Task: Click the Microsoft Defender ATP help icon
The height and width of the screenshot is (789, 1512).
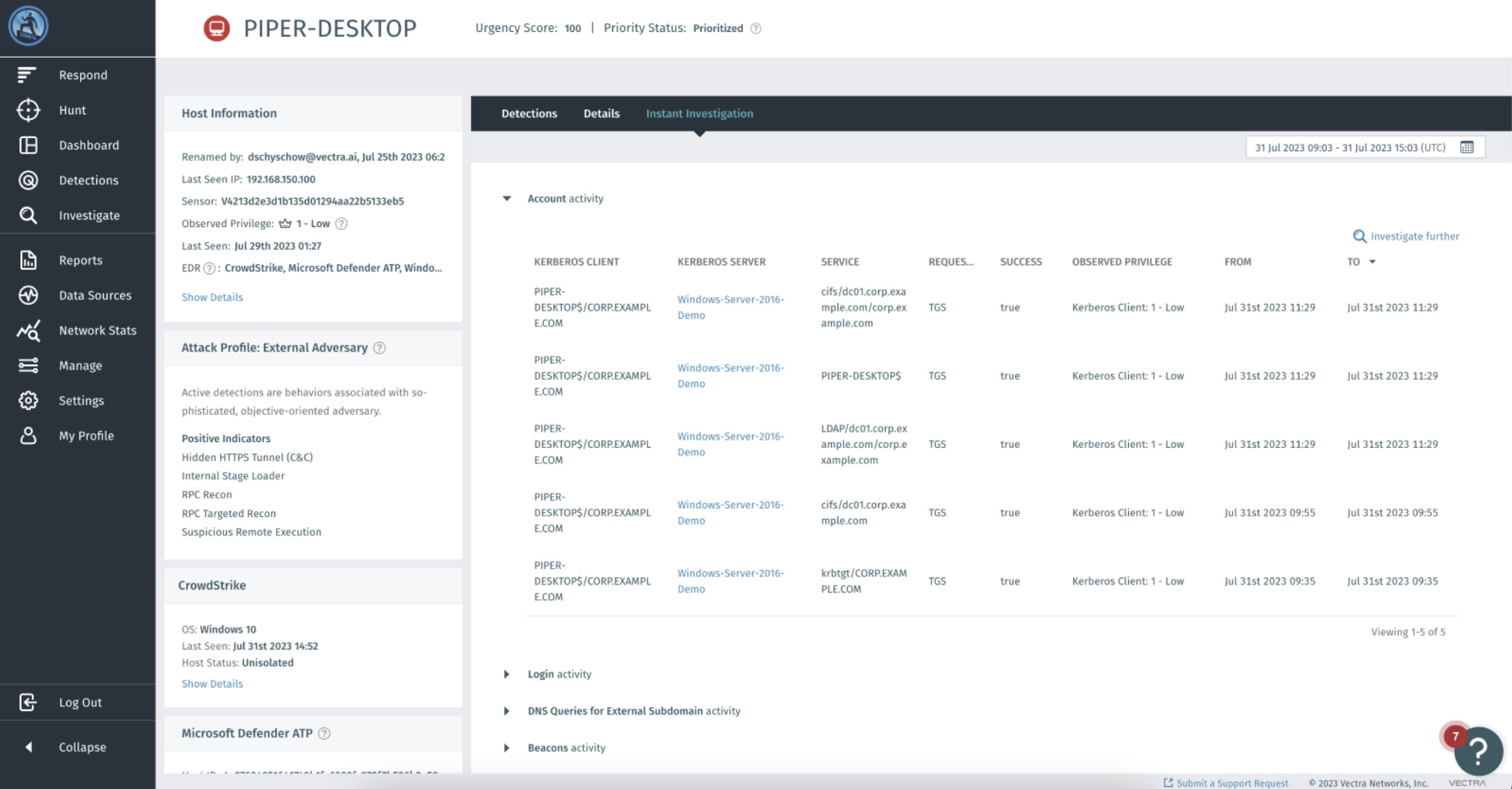Action: click(x=324, y=733)
